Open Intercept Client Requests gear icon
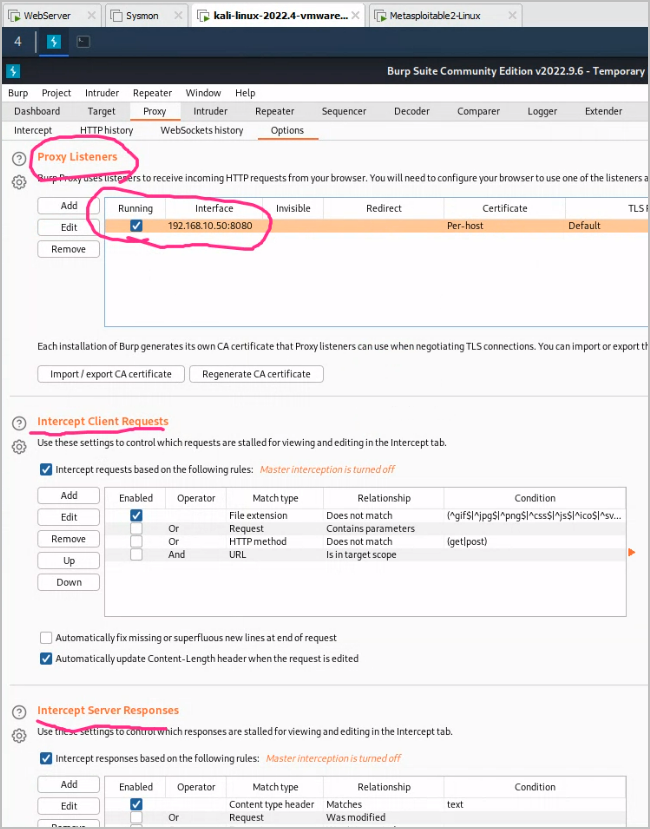The width and height of the screenshot is (650, 829). point(19,447)
